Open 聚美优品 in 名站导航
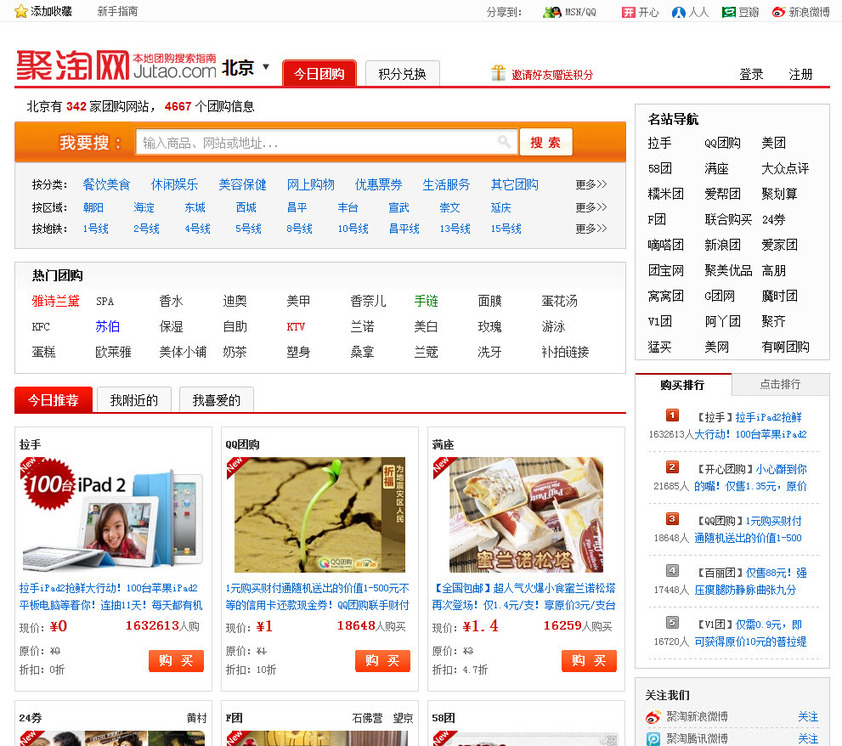The width and height of the screenshot is (842, 746). tap(728, 271)
